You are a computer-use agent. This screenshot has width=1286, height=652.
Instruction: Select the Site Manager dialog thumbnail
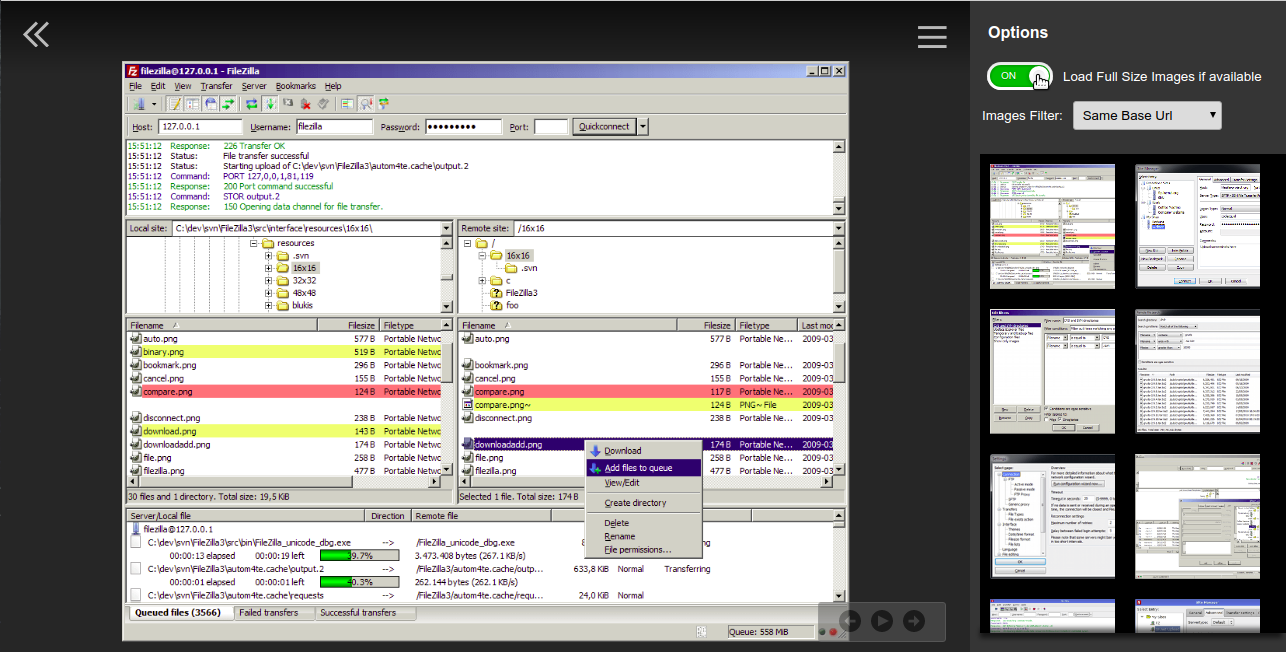(1198, 226)
